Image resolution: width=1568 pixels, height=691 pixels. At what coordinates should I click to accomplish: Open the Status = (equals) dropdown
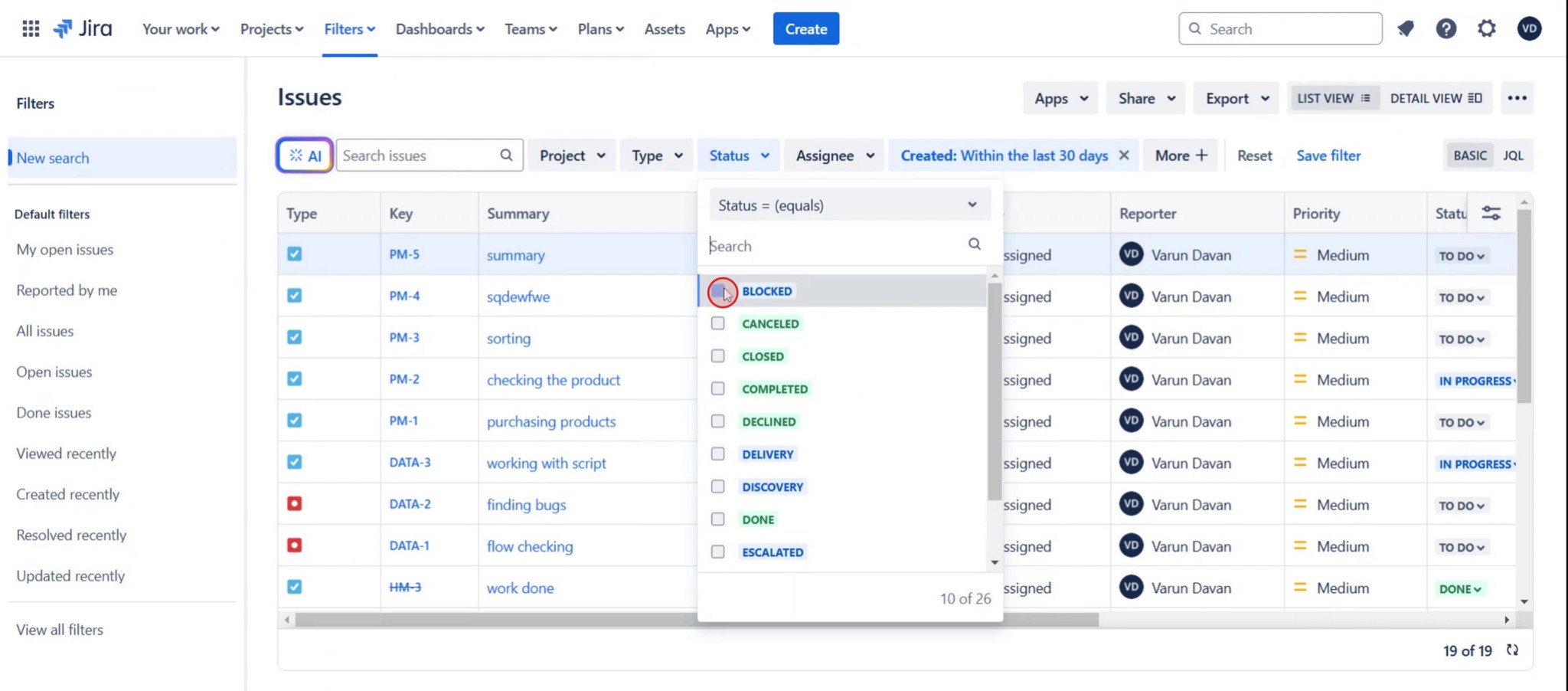point(848,205)
